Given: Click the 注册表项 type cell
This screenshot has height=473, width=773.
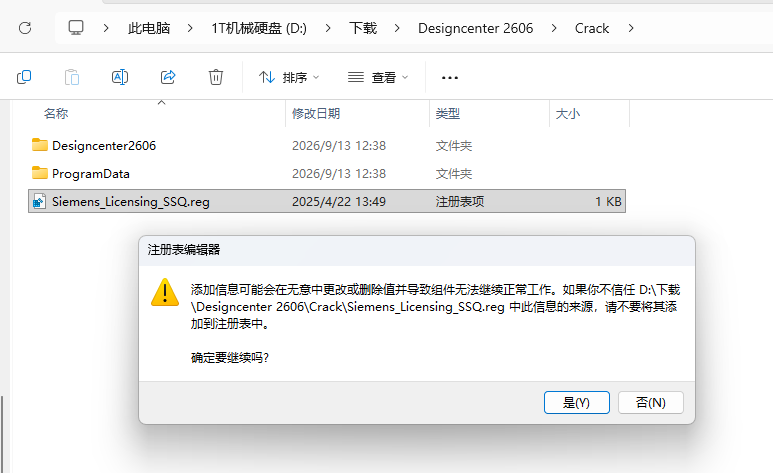Looking at the screenshot, I should click(459, 201).
